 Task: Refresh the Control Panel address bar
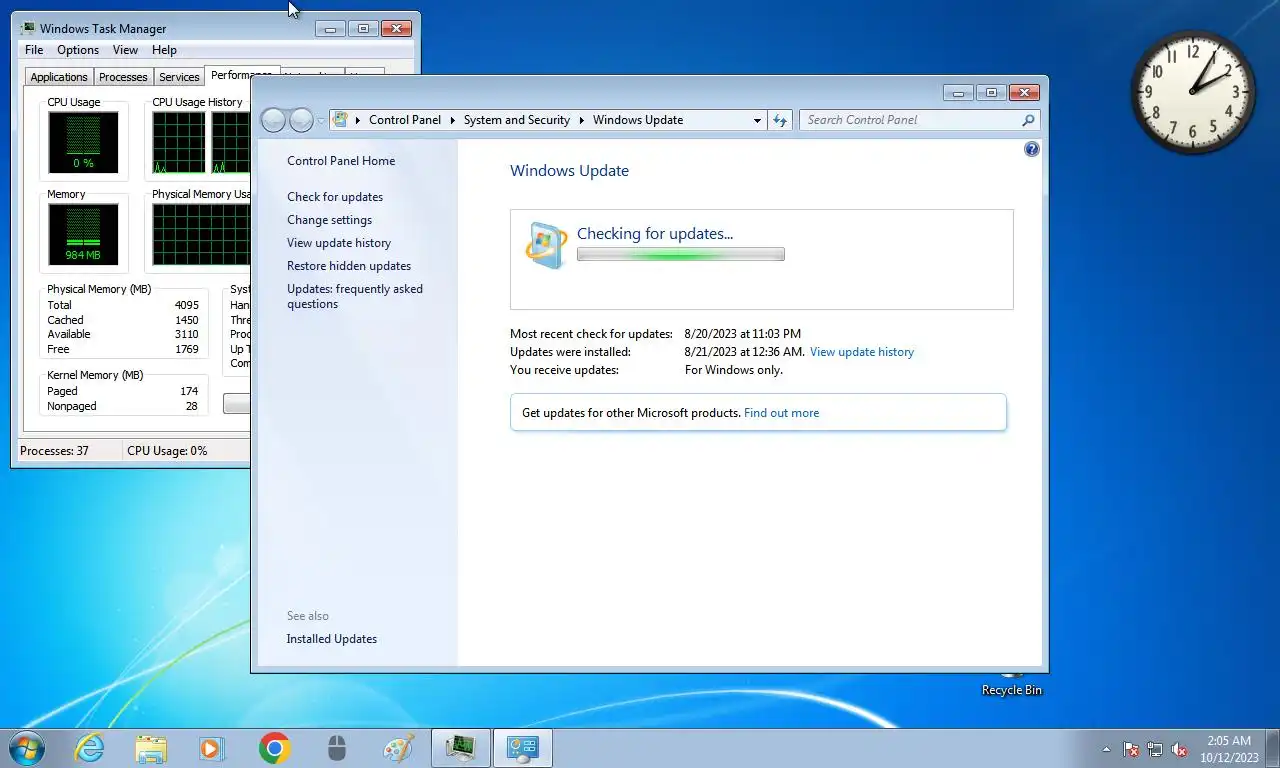pyautogui.click(x=780, y=120)
